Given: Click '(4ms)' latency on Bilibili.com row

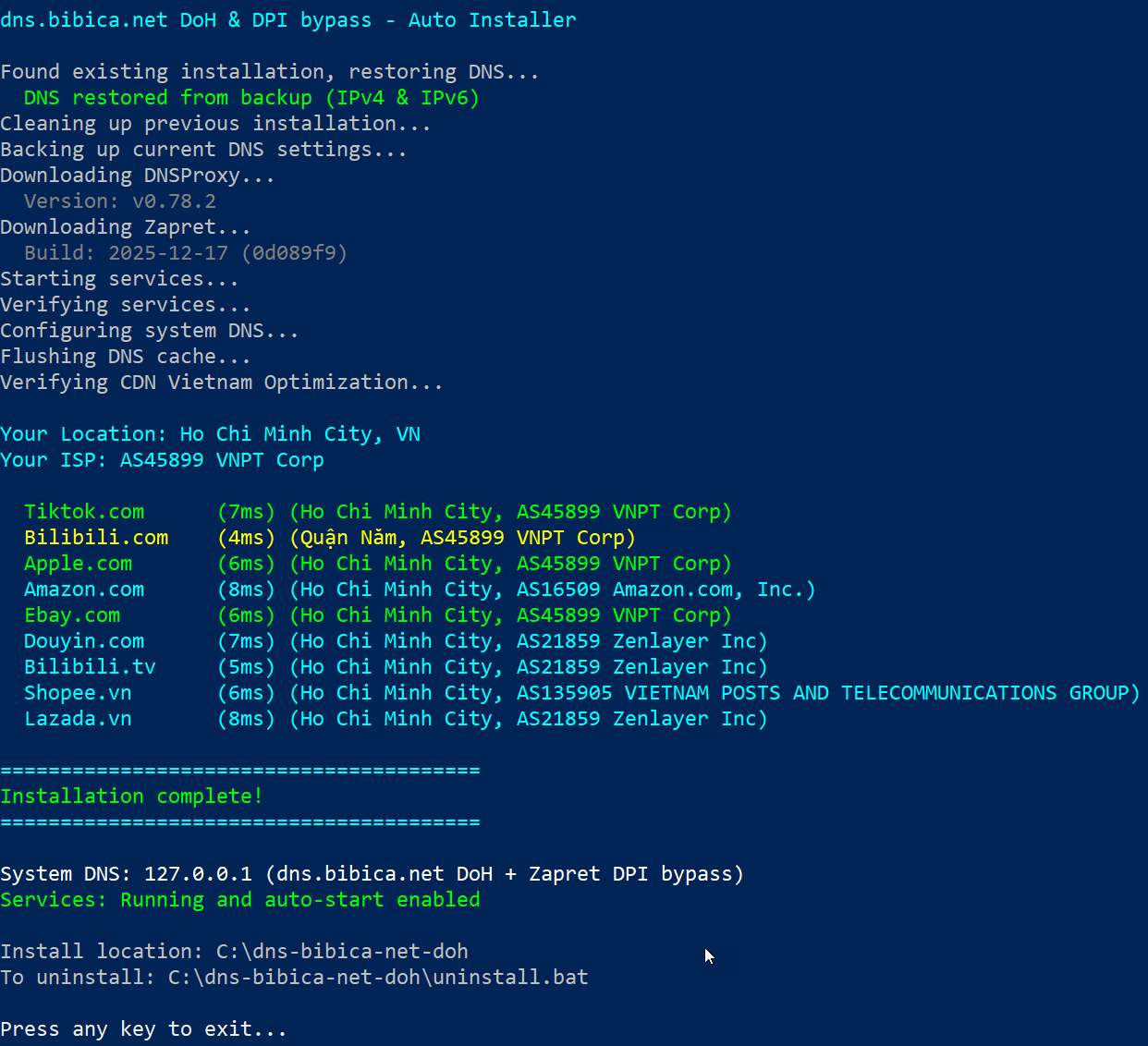Looking at the screenshot, I should (x=246, y=538).
